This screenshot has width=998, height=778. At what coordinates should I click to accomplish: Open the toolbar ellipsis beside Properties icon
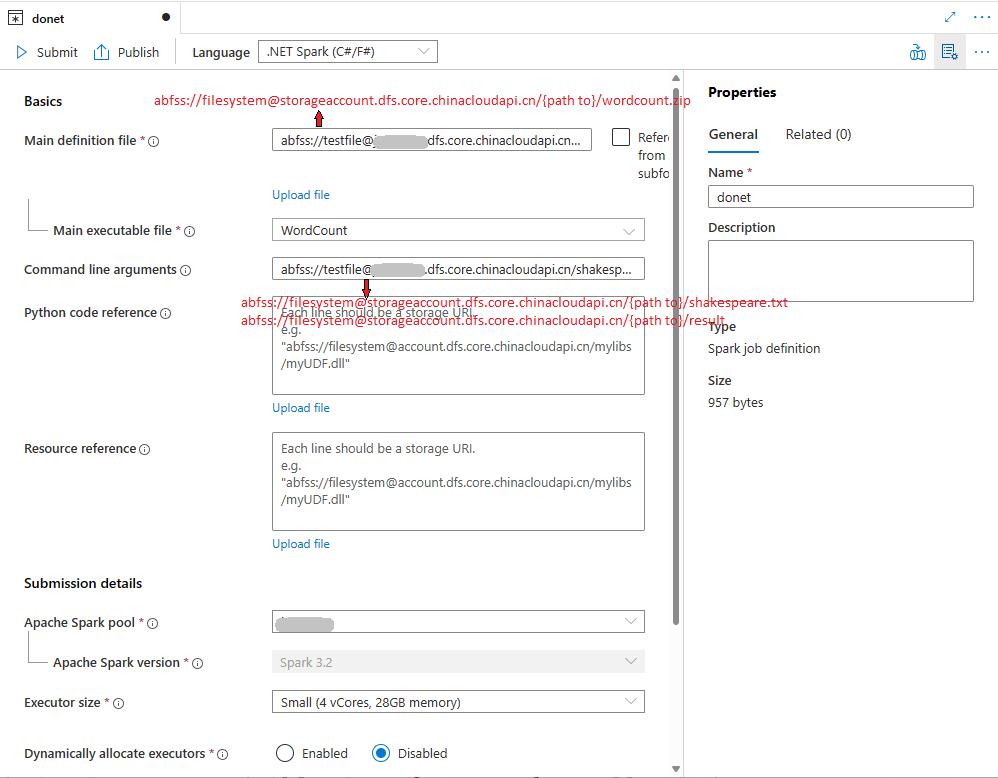click(x=981, y=52)
